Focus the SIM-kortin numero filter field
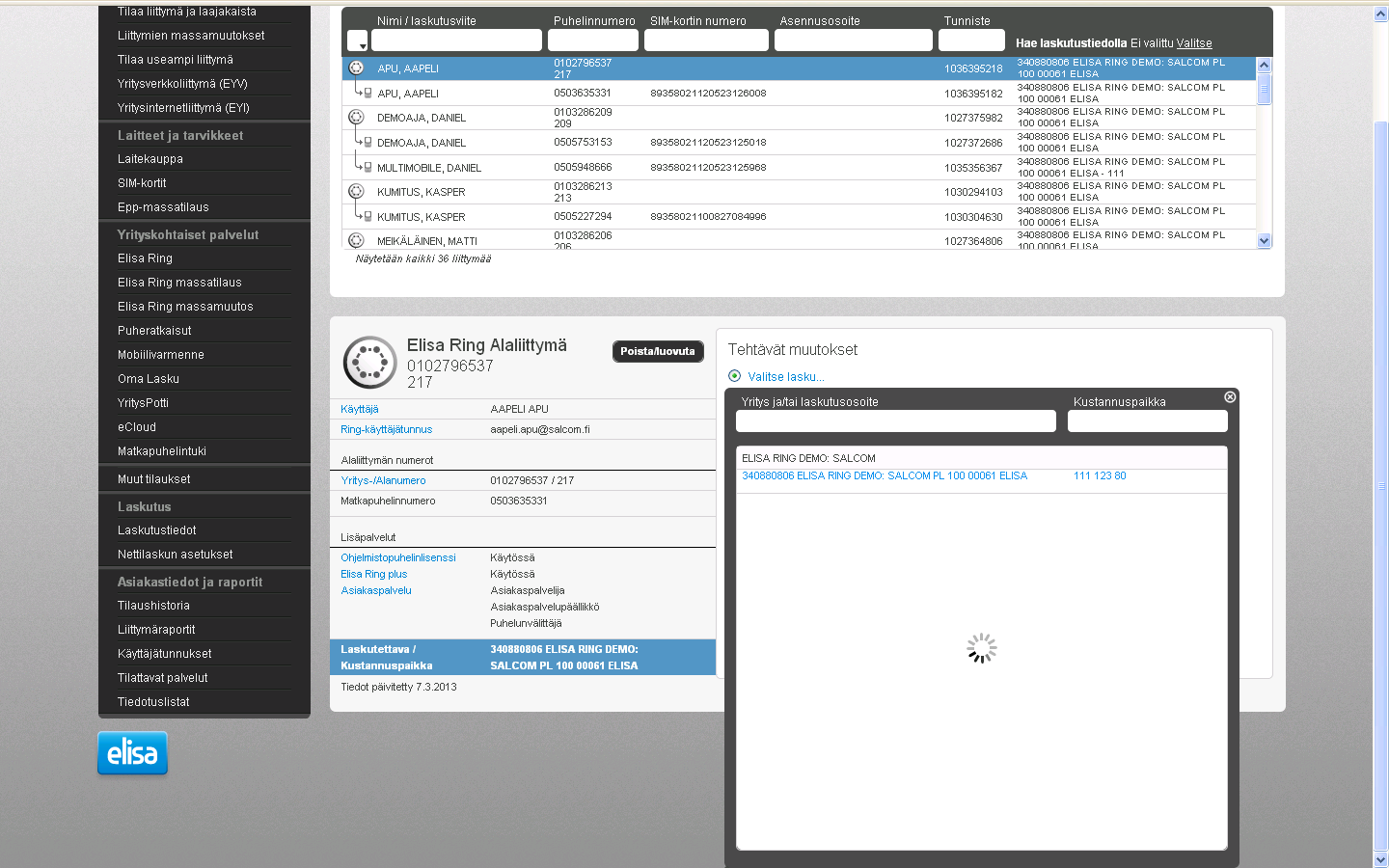 (x=706, y=41)
